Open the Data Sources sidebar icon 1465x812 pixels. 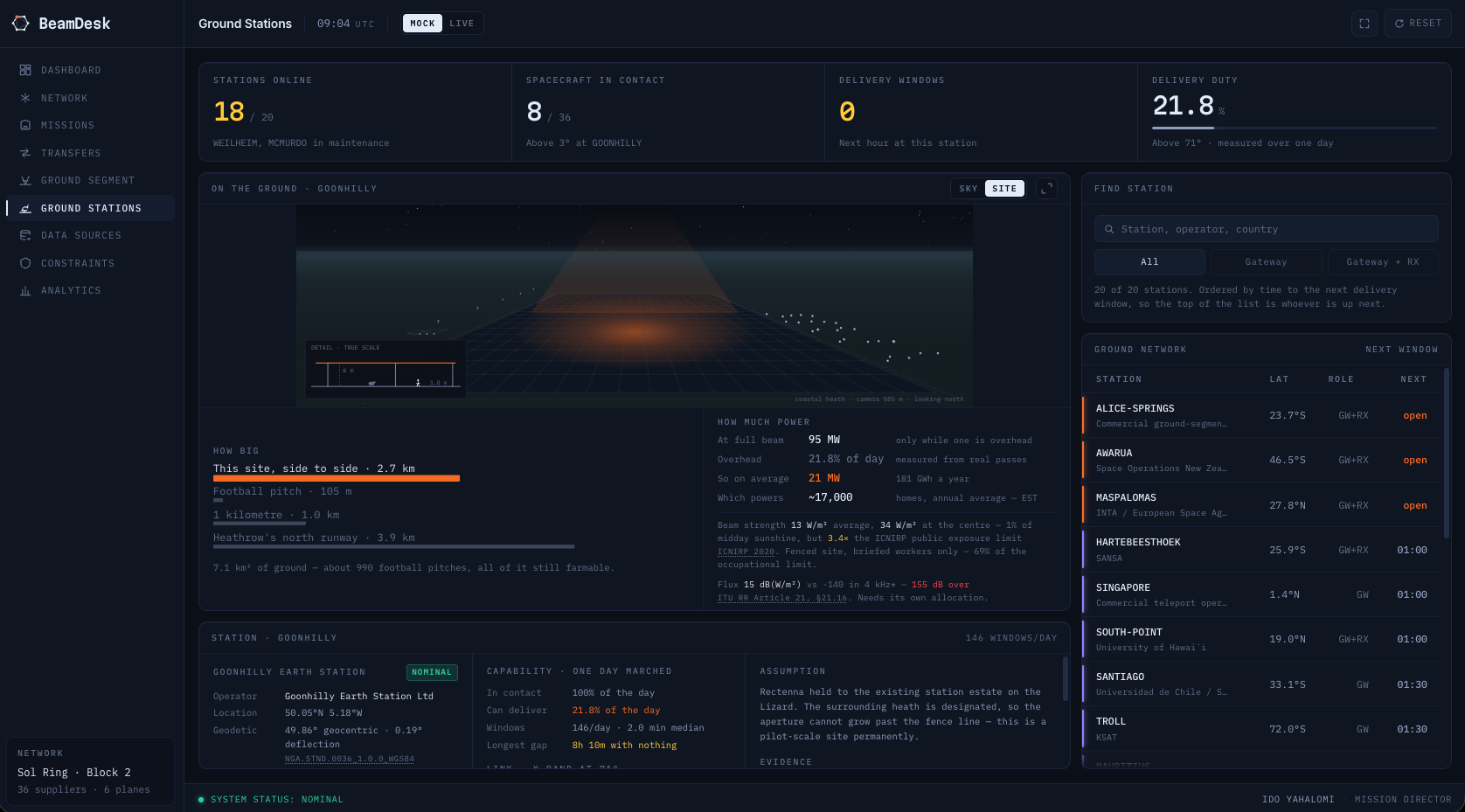(x=25, y=235)
